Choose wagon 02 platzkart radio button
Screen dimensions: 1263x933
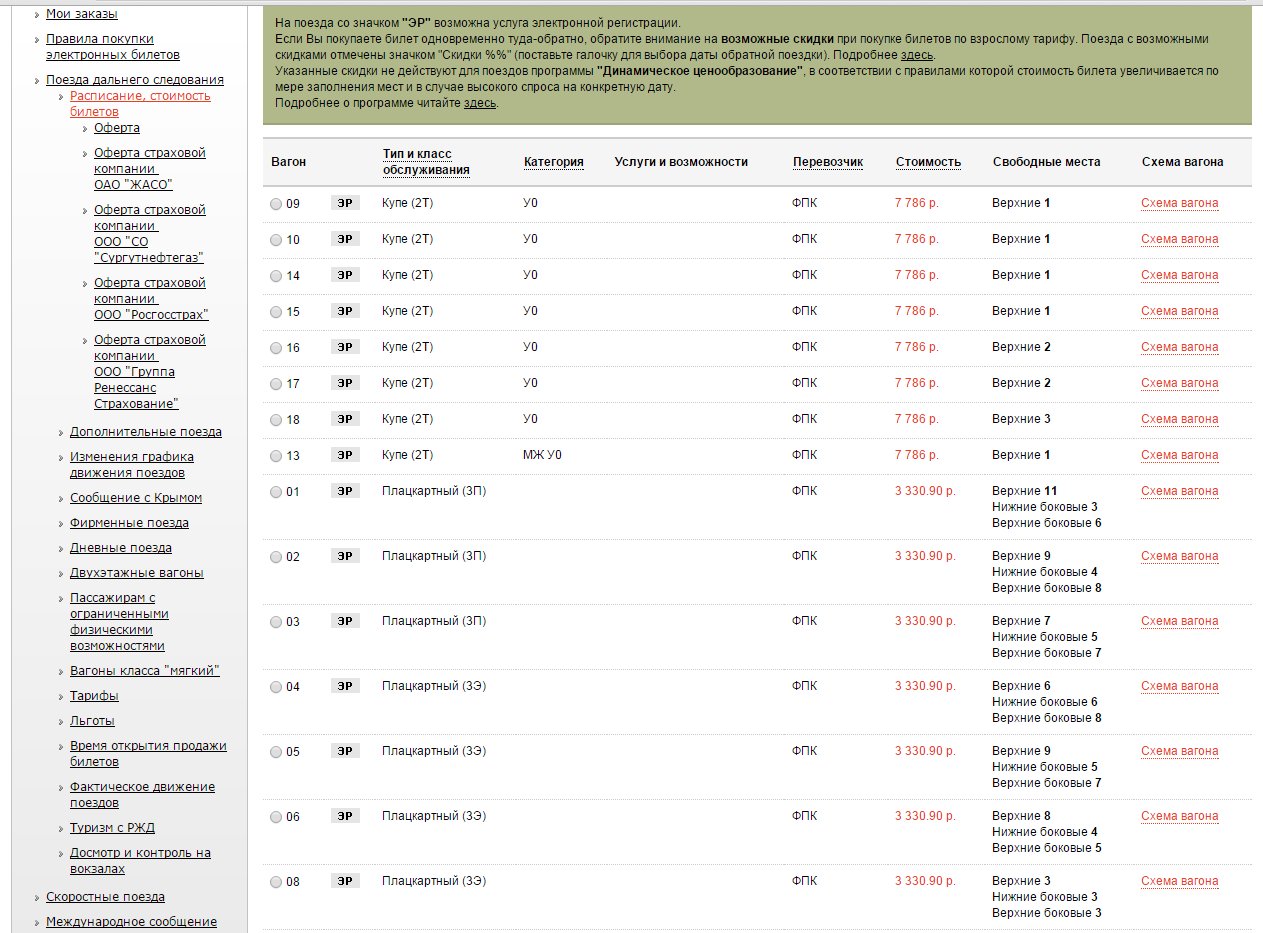coord(276,557)
